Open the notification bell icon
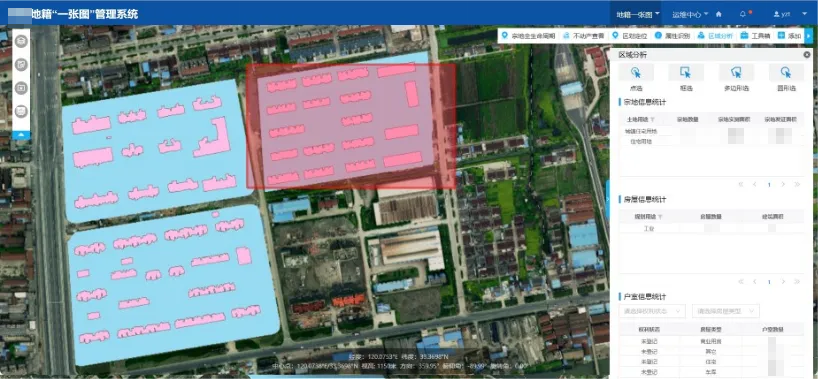This screenshot has width=818, height=379. click(x=743, y=15)
